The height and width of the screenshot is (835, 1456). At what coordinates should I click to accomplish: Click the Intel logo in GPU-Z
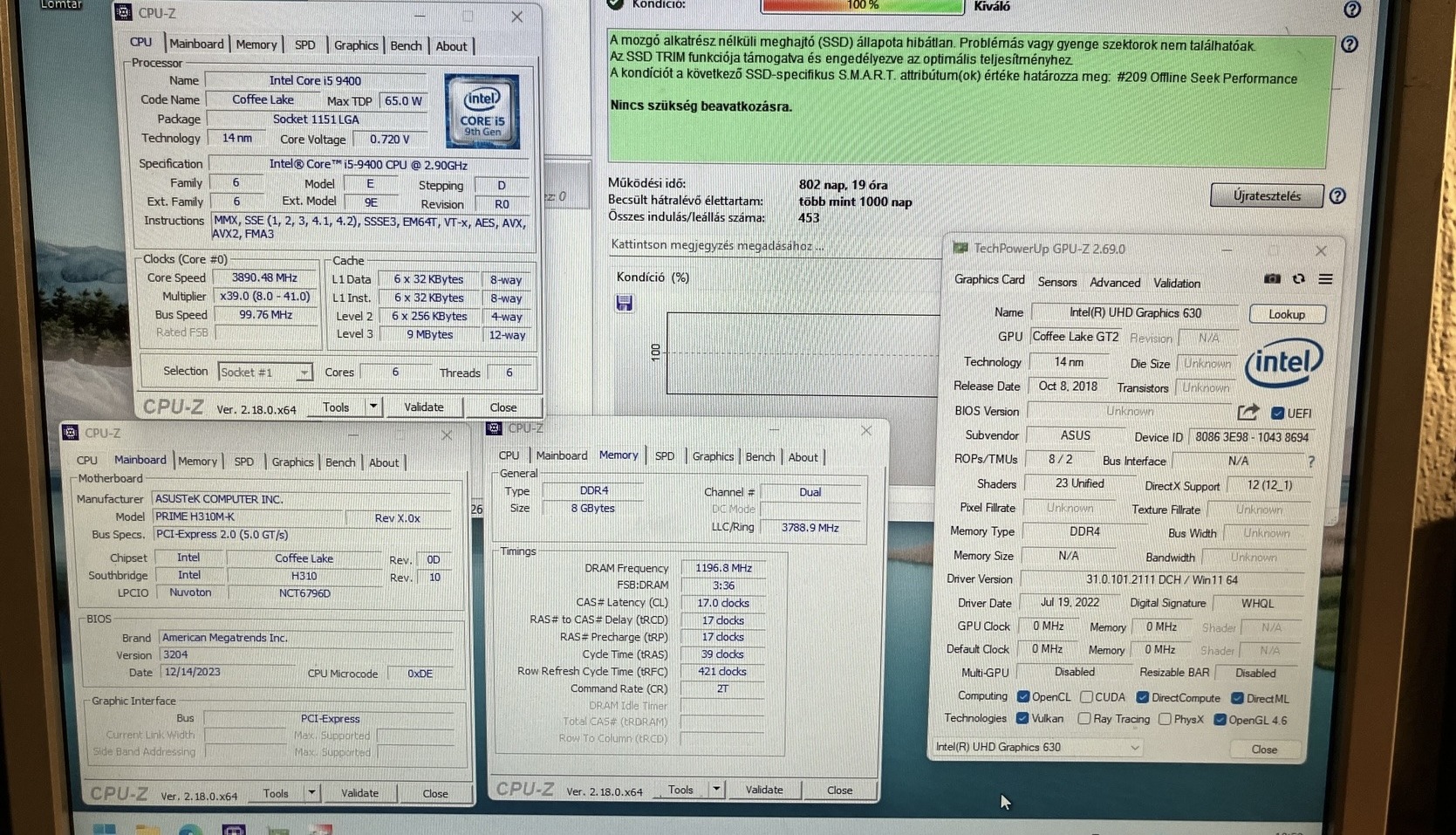[1283, 362]
